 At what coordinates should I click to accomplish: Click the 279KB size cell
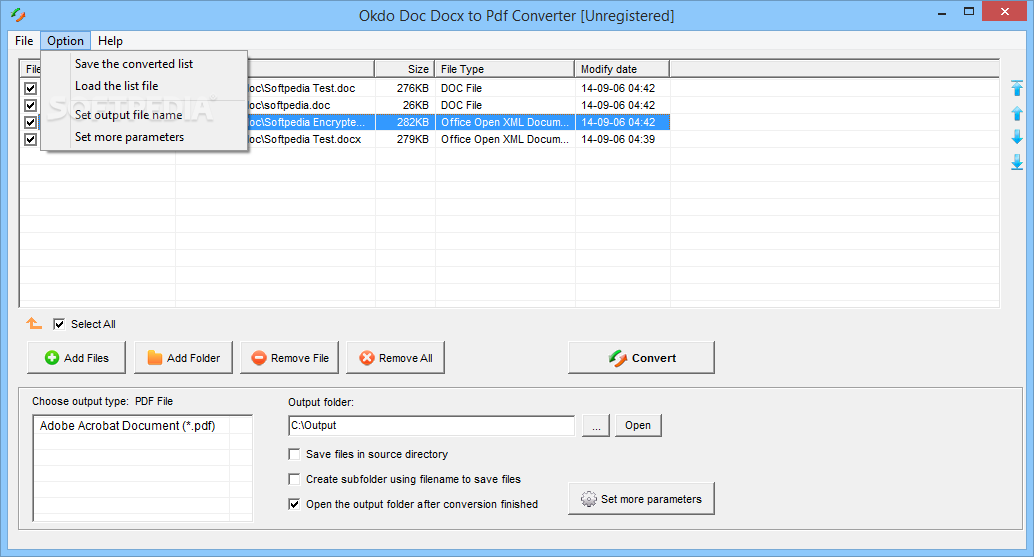tap(412, 140)
